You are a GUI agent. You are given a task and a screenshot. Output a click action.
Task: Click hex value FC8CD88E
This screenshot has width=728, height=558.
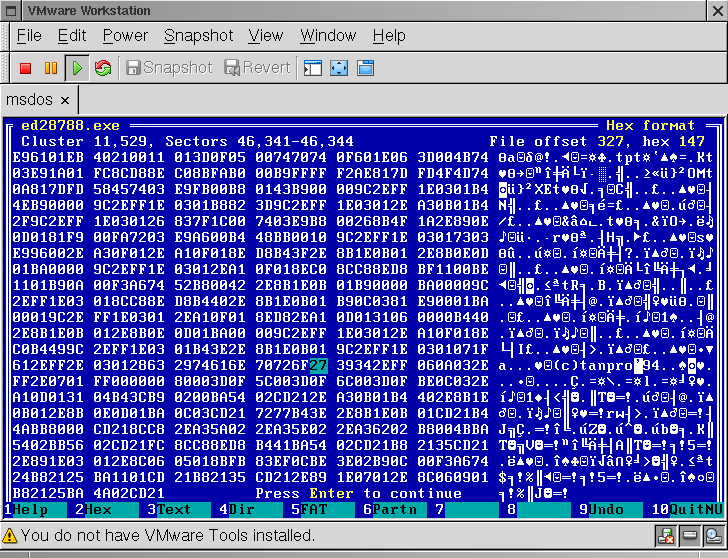pyautogui.click(x=129, y=174)
